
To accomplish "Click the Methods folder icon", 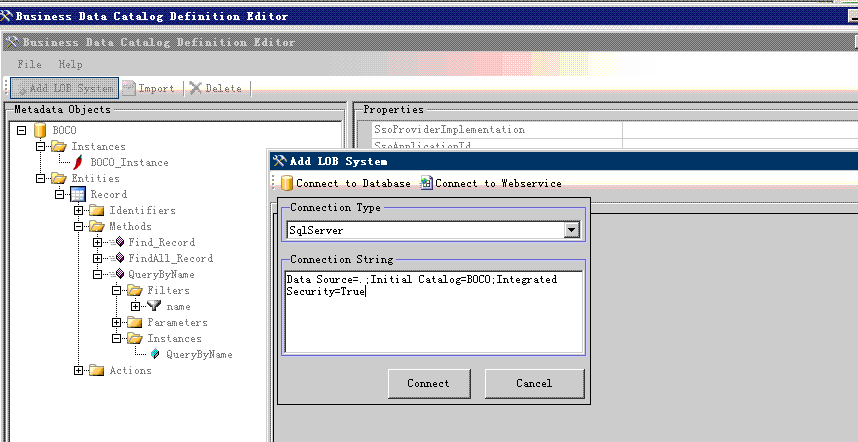I will click(97, 226).
